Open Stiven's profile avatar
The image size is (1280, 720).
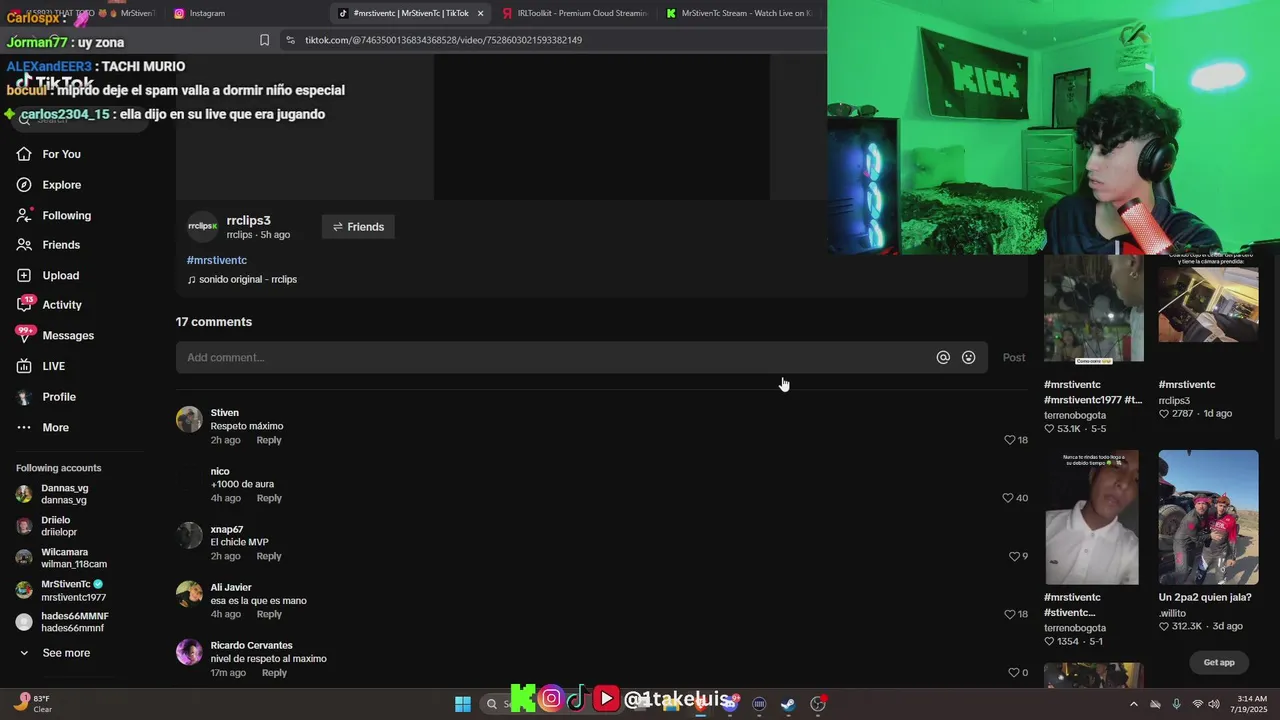coord(189,419)
